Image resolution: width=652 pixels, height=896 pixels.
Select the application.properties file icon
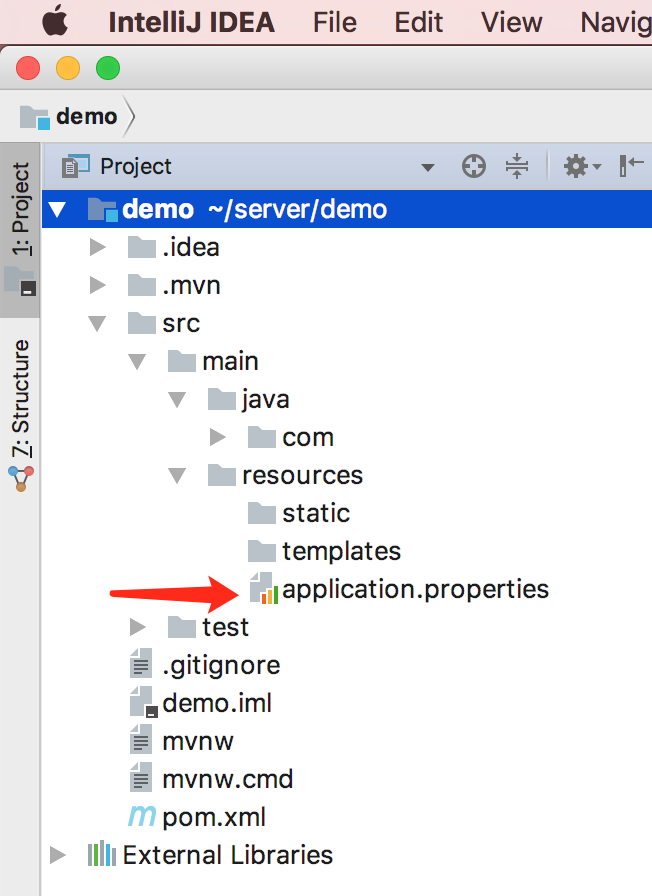tap(263, 589)
